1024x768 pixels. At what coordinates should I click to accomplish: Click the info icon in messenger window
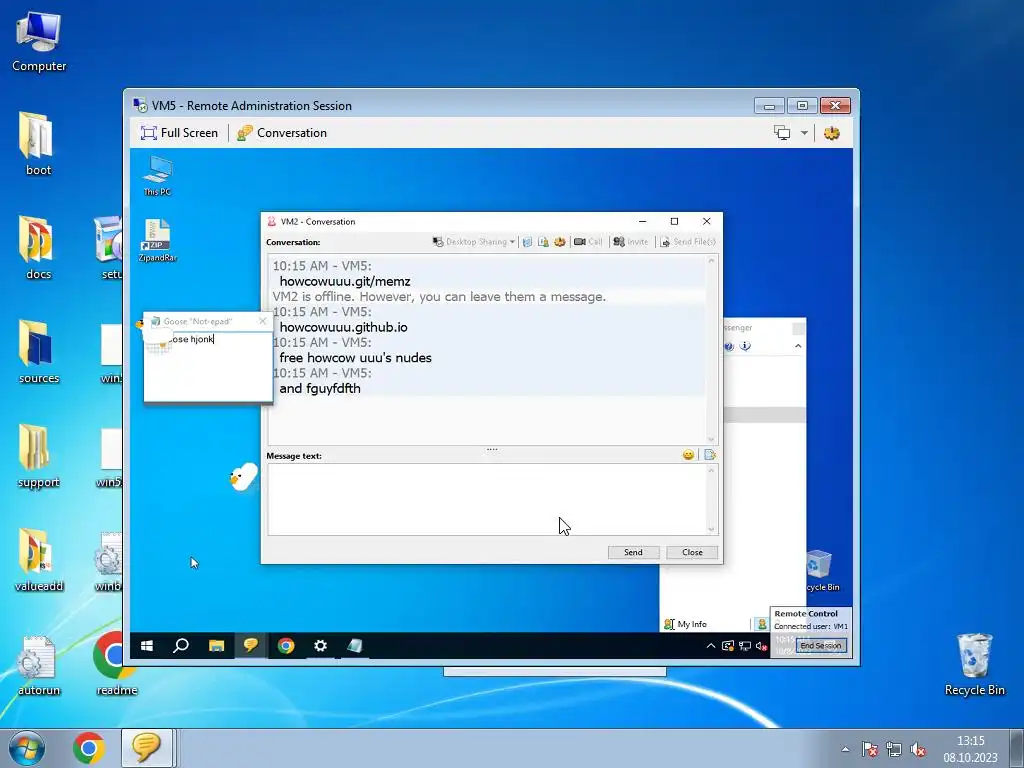(x=745, y=346)
